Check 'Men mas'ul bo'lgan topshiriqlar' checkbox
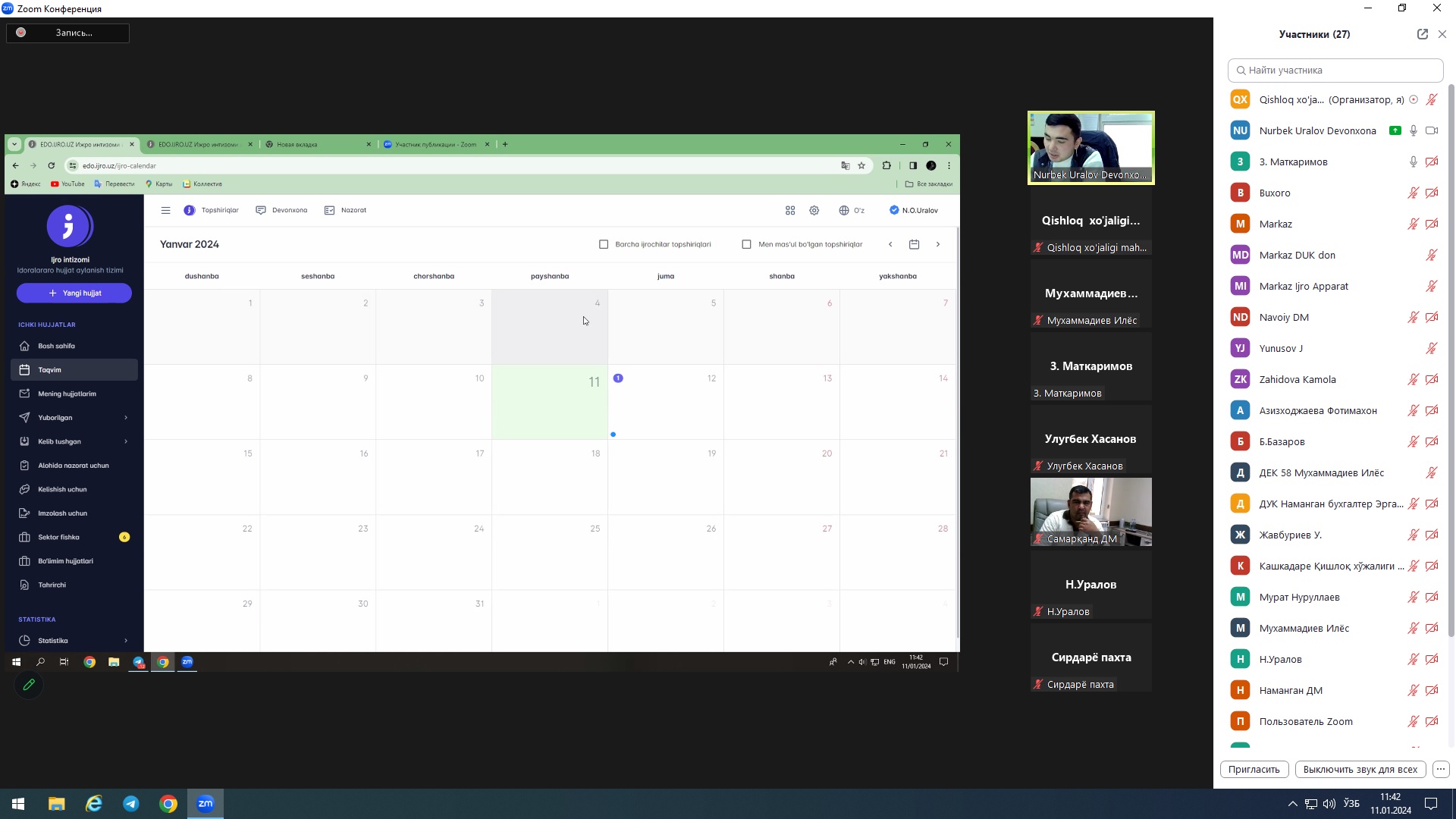This screenshot has width=1456, height=819. tap(746, 244)
